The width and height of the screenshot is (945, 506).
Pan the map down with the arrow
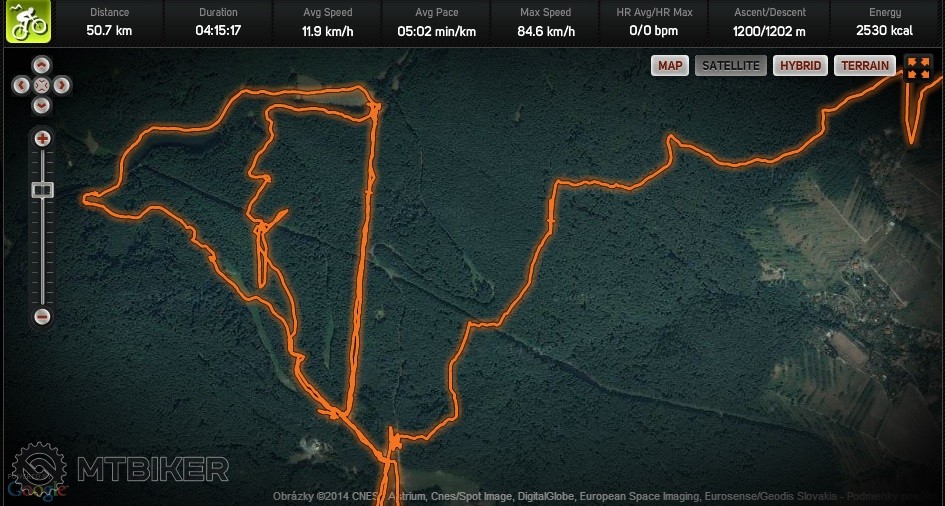coord(41,105)
